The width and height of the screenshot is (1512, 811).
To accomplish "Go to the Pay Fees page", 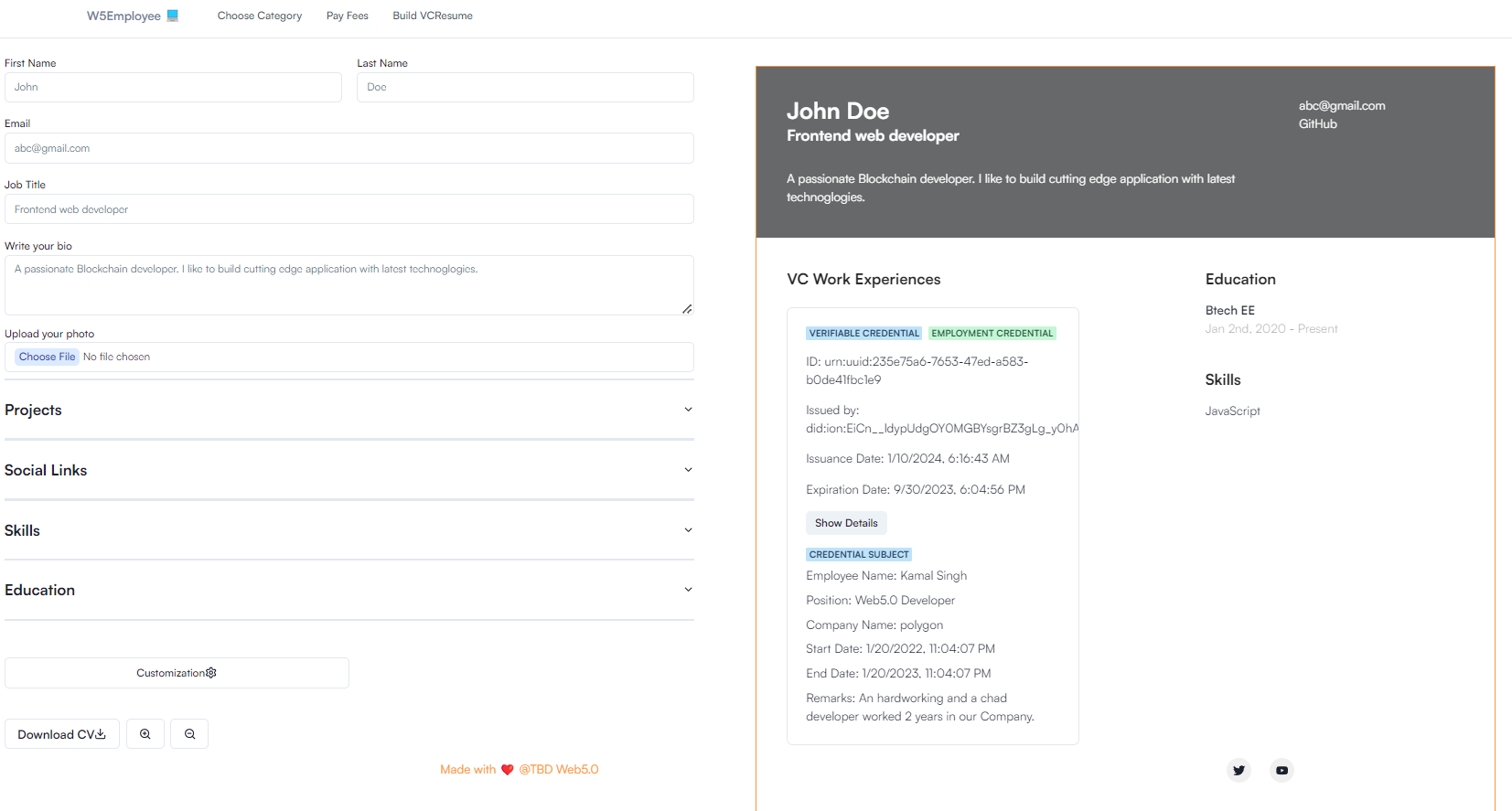I will (348, 16).
